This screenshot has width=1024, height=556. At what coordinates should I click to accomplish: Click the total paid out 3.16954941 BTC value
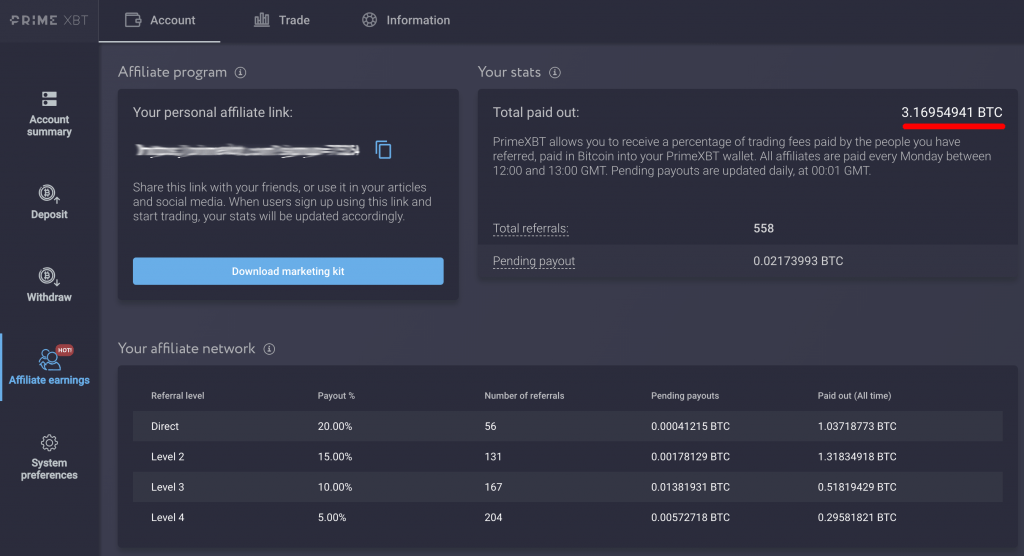point(952,112)
